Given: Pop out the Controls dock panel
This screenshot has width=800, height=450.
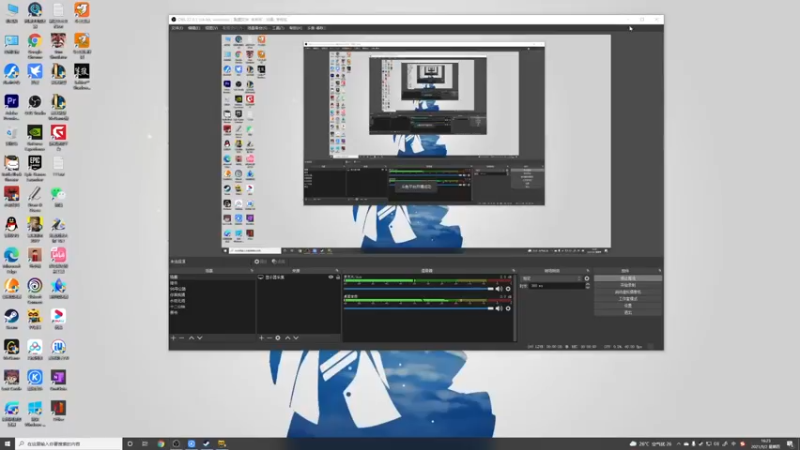Looking at the screenshot, I should tap(659, 270).
